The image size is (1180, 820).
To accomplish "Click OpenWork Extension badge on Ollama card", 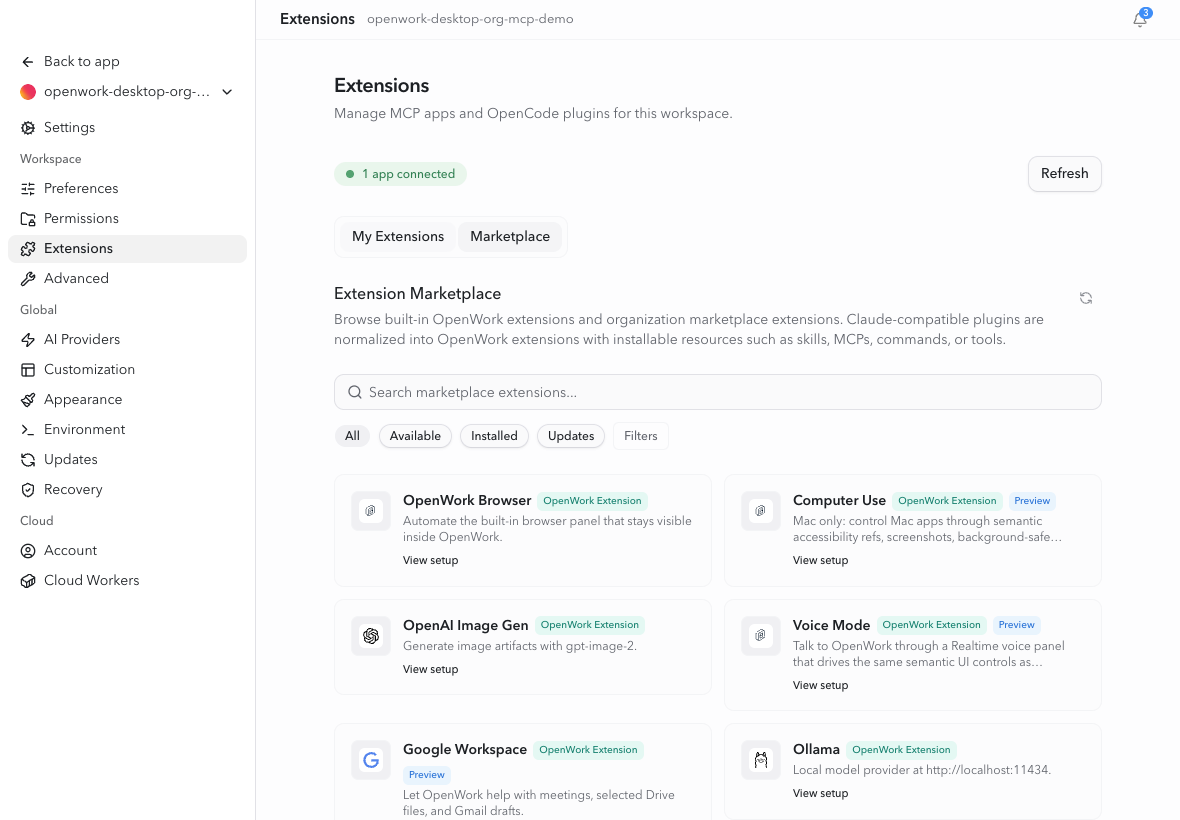I will (901, 750).
